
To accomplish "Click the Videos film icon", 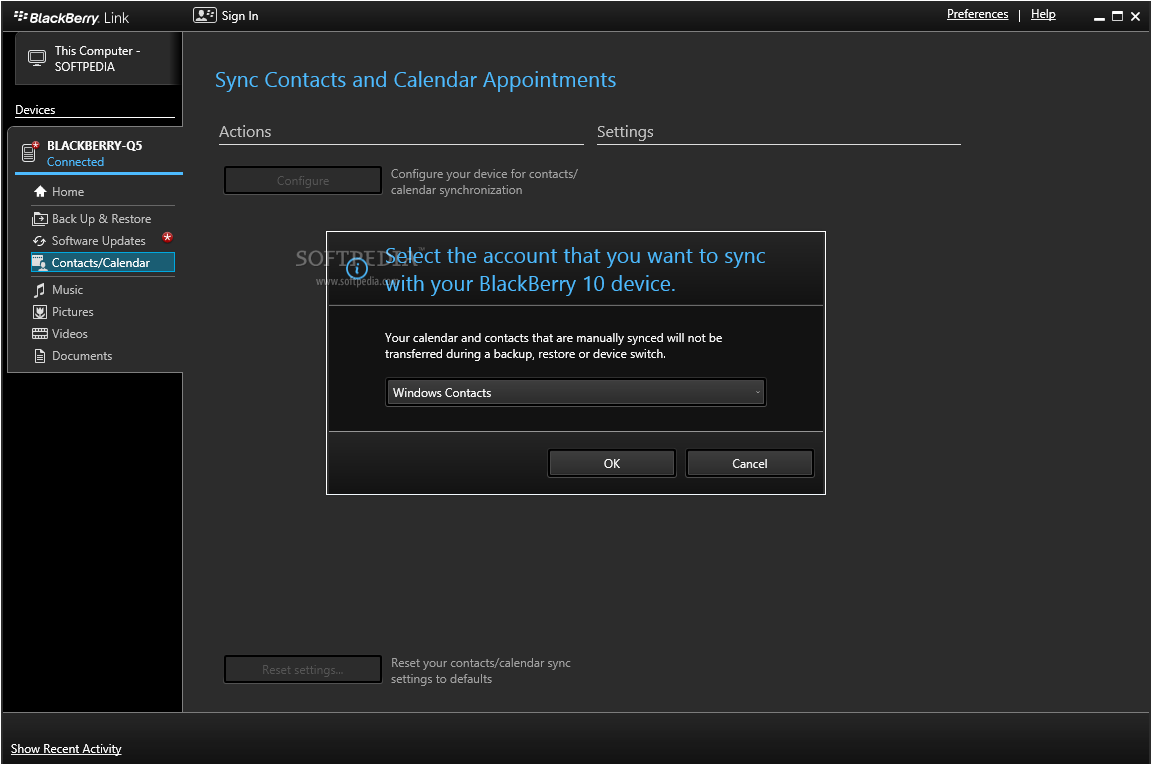I will (x=40, y=334).
